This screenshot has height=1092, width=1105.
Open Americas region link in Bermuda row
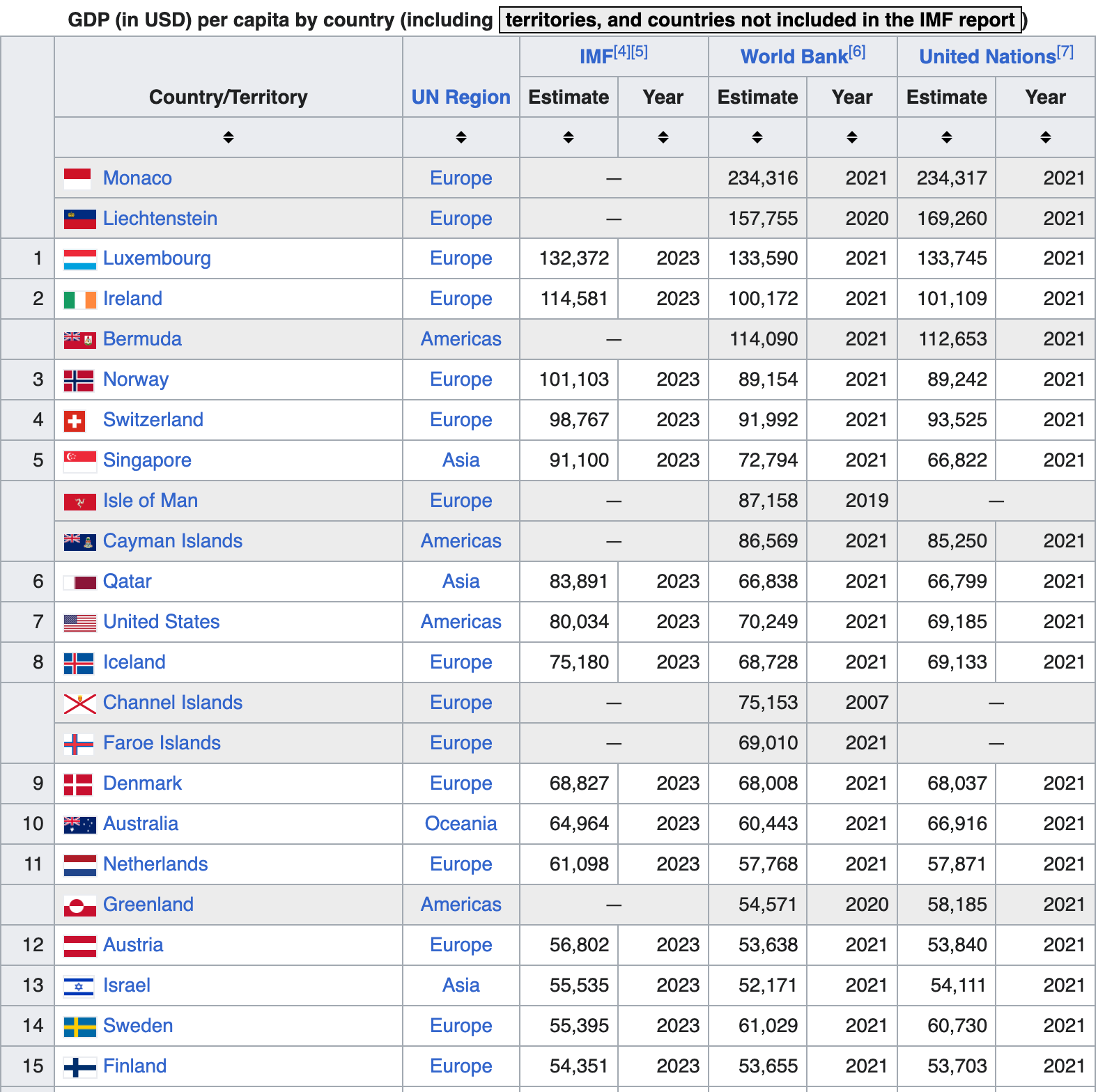(x=461, y=339)
